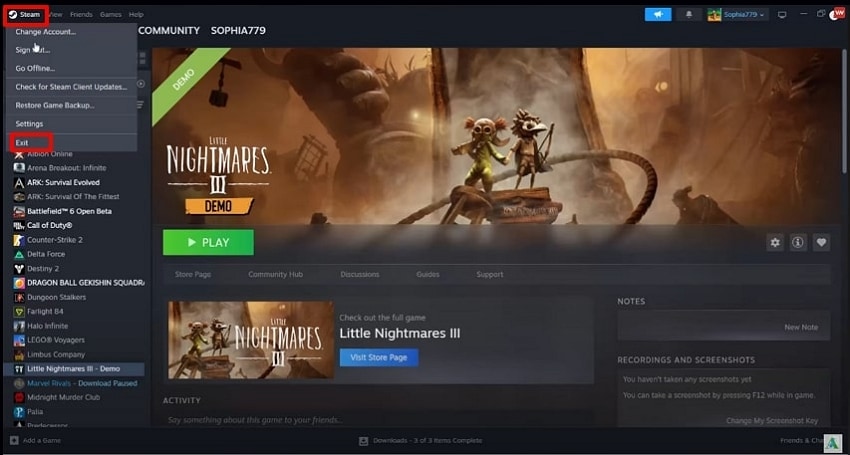Go to Community Hub tab
The image size is (850, 455).
275,274
